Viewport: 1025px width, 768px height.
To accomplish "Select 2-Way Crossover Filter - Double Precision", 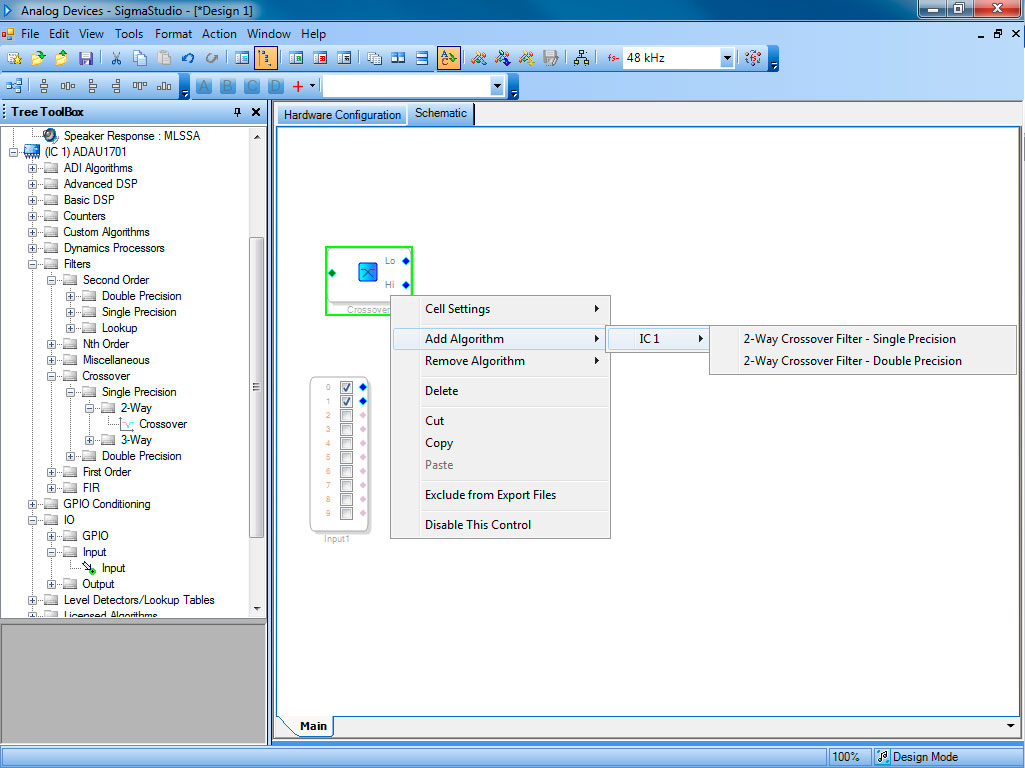I will click(852, 361).
